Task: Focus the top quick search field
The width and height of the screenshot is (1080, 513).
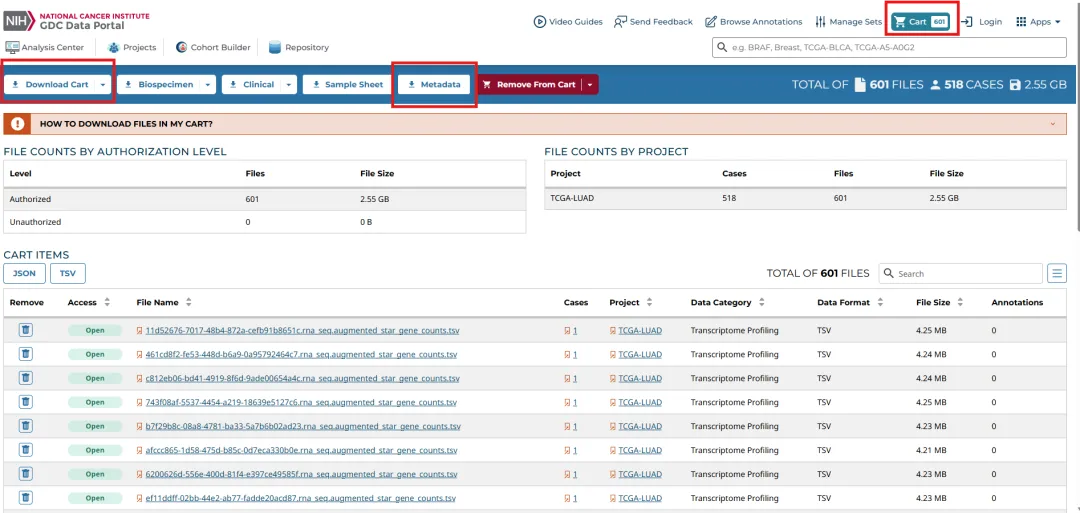Action: click(x=889, y=48)
